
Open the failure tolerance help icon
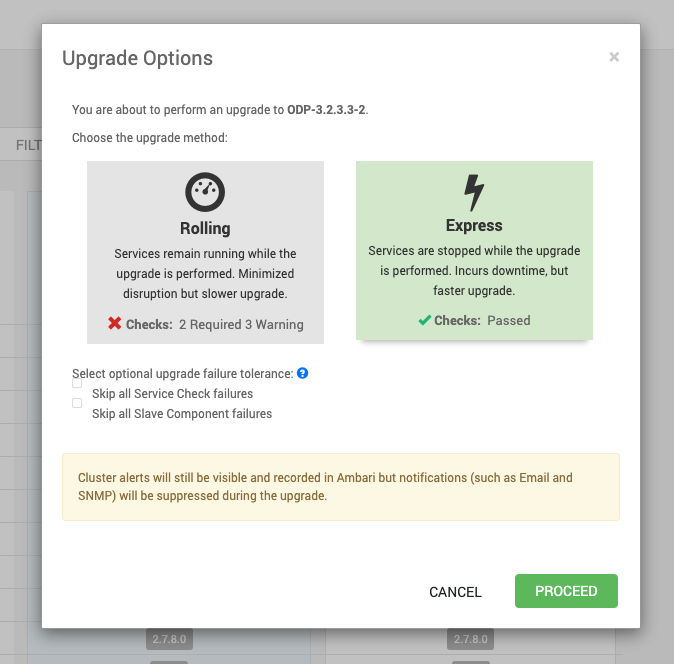point(303,373)
